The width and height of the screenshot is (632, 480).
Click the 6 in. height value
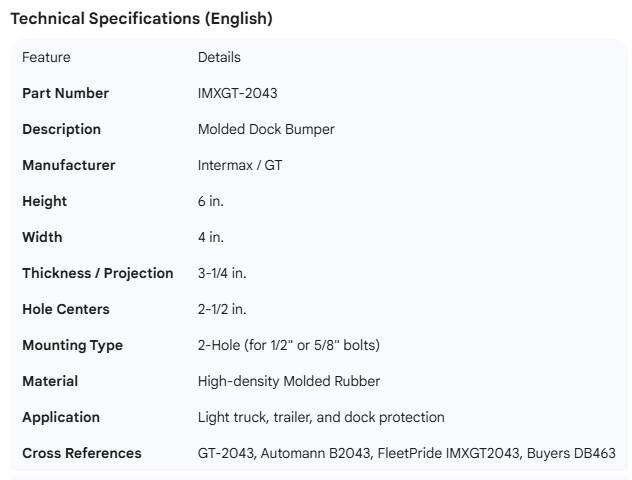(211, 201)
